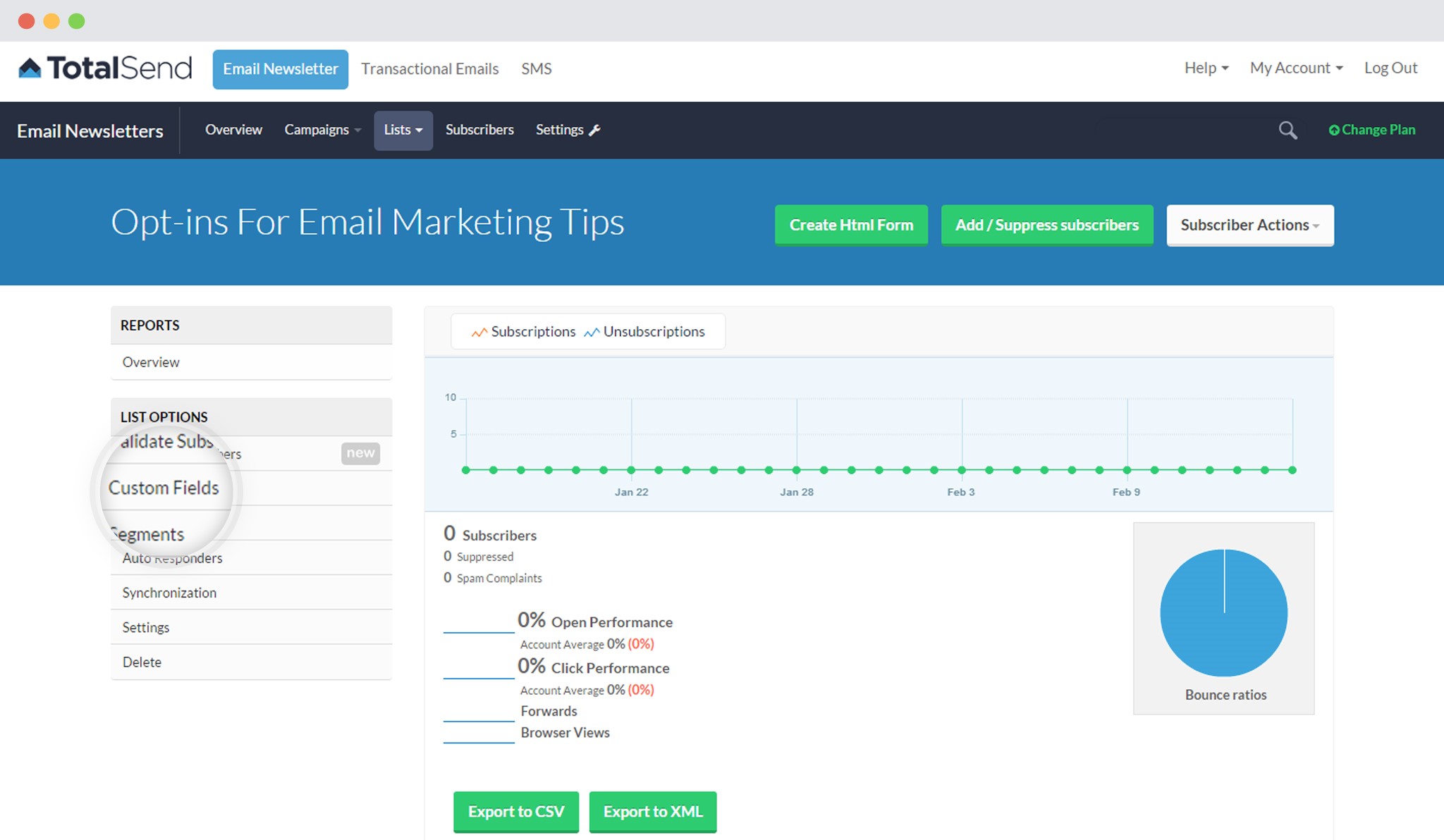1444x840 pixels.
Task: Click the Bounce ratios pie chart
Action: [x=1224, y=612]
